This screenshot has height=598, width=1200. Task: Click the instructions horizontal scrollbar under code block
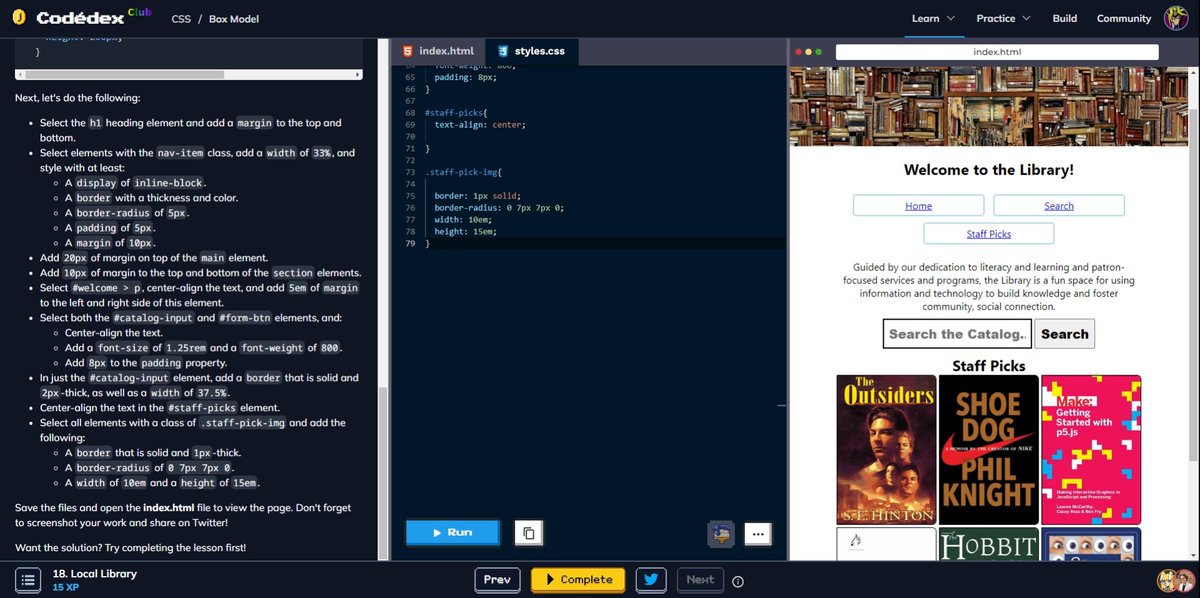point(188,74)
